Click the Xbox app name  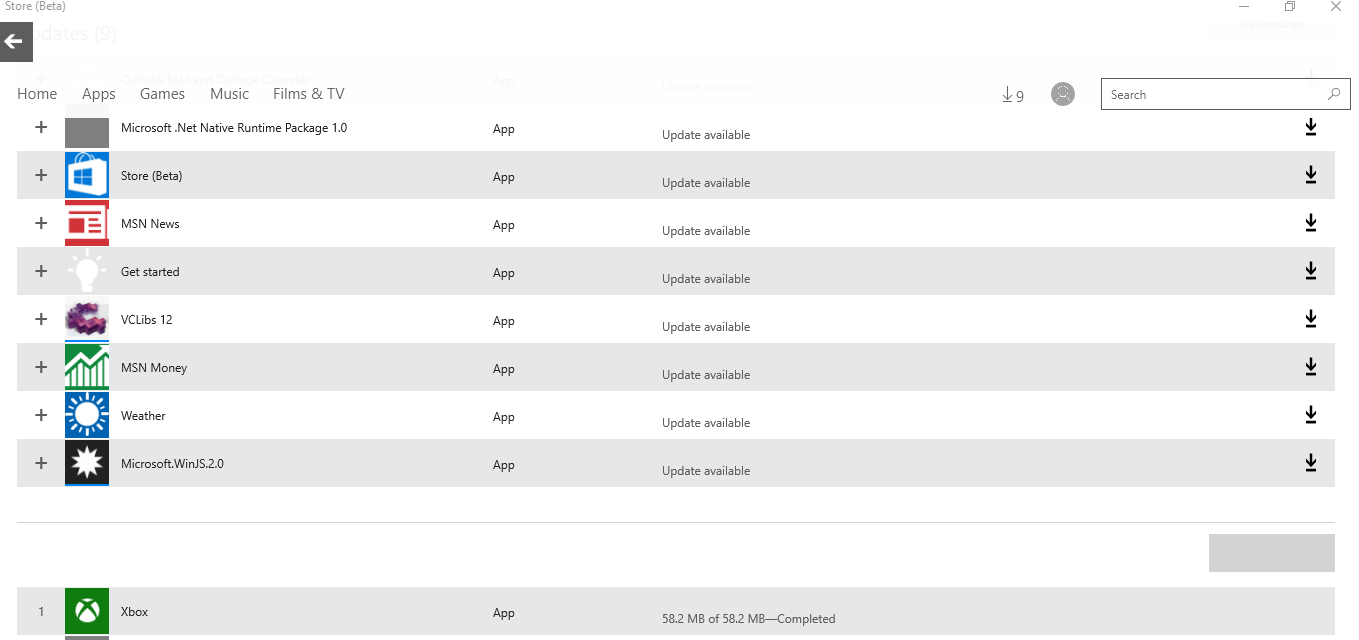pos(134,611)
